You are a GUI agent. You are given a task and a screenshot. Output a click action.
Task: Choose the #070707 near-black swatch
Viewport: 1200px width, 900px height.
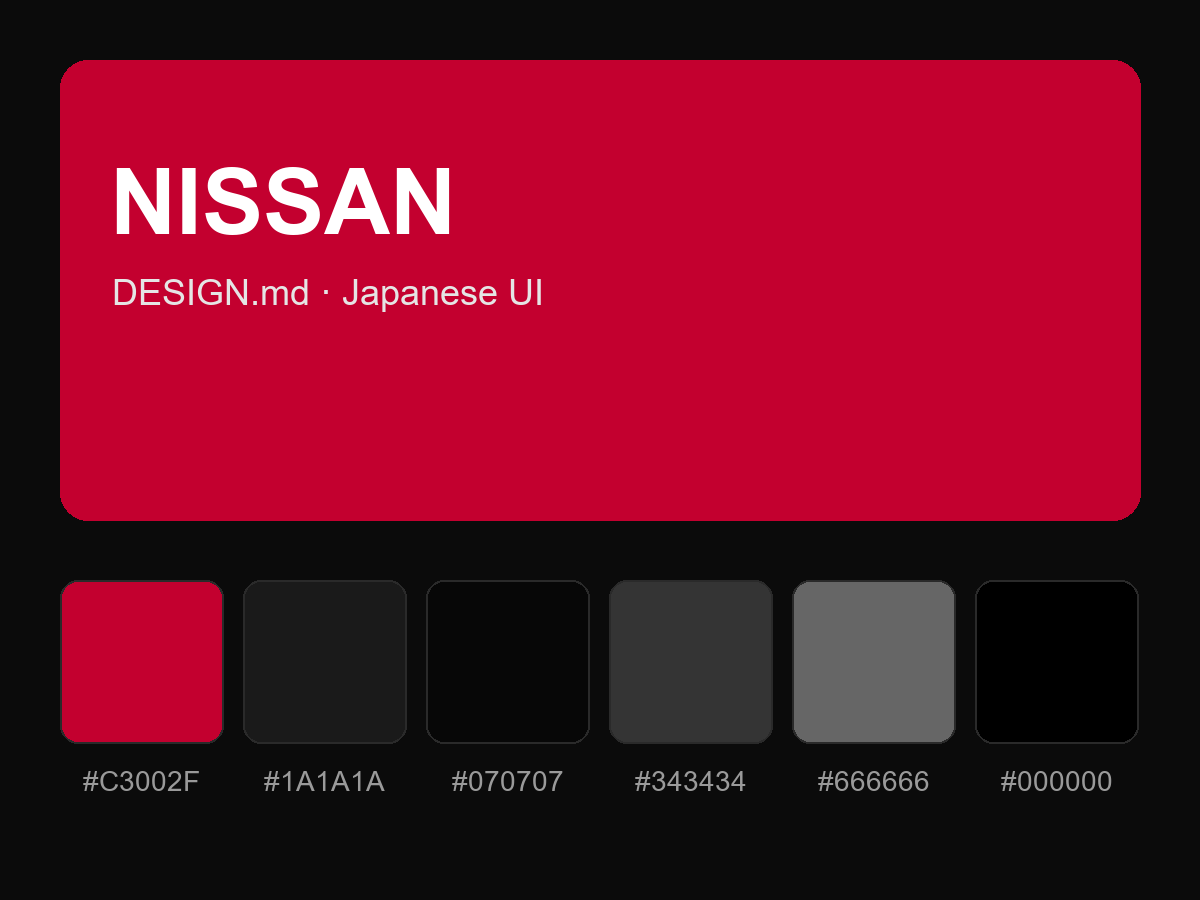pos(508,662)
